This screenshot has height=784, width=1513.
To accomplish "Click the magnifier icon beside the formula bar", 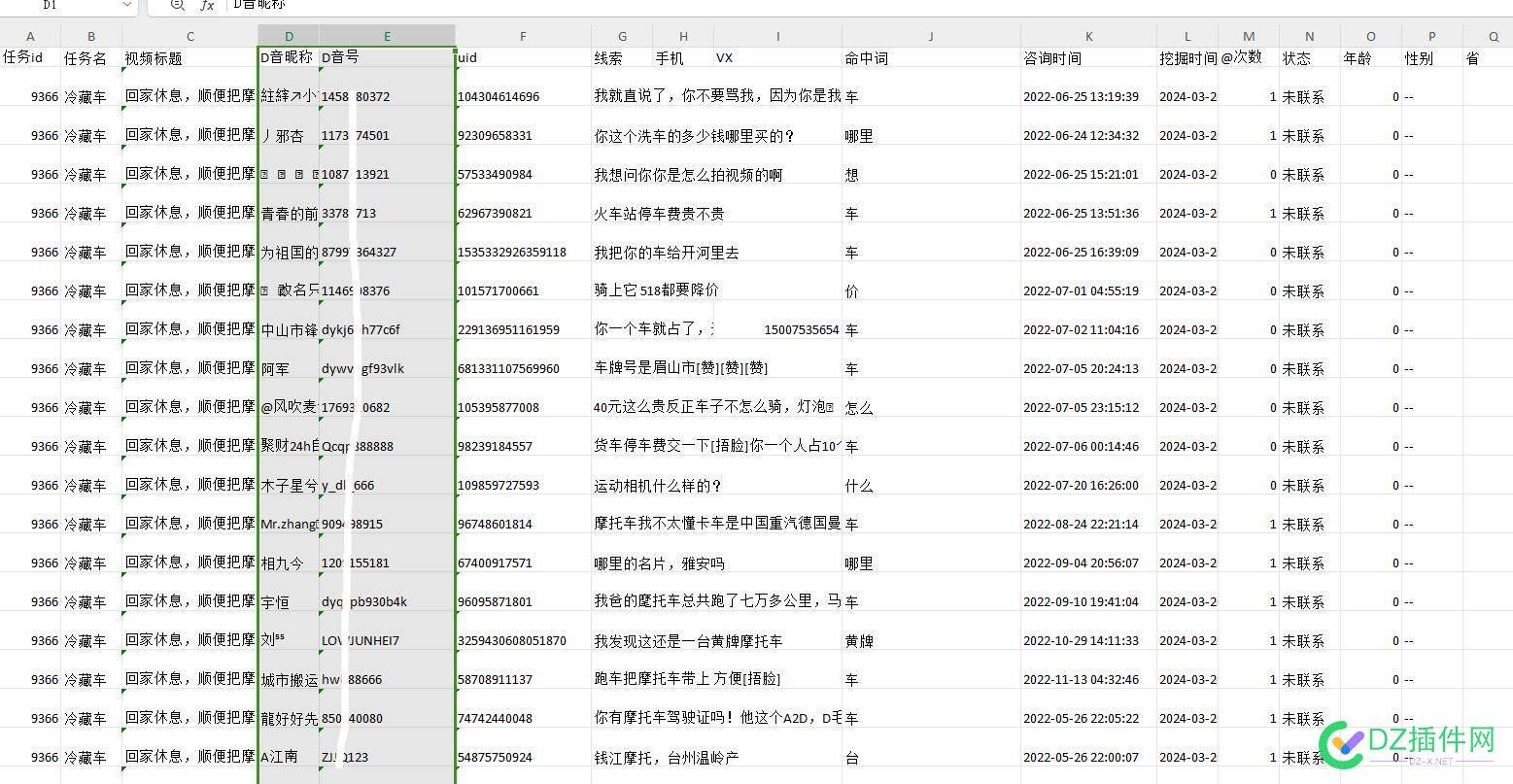I will click(177, 5).
